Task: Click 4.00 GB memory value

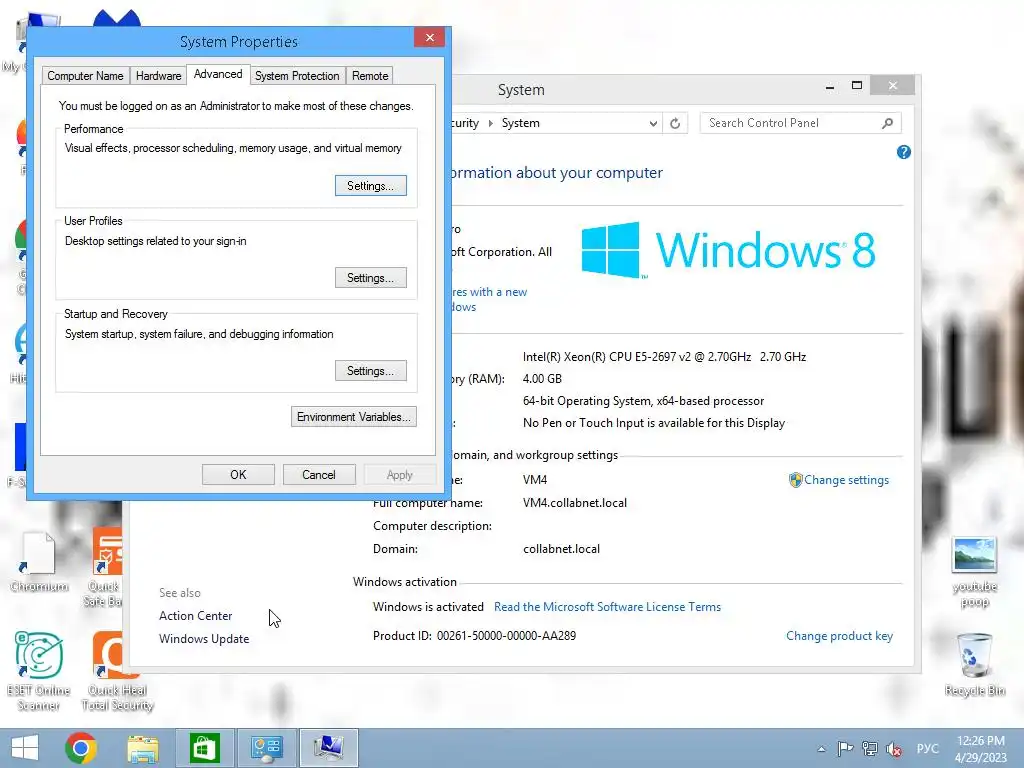Action: (542, 379)
